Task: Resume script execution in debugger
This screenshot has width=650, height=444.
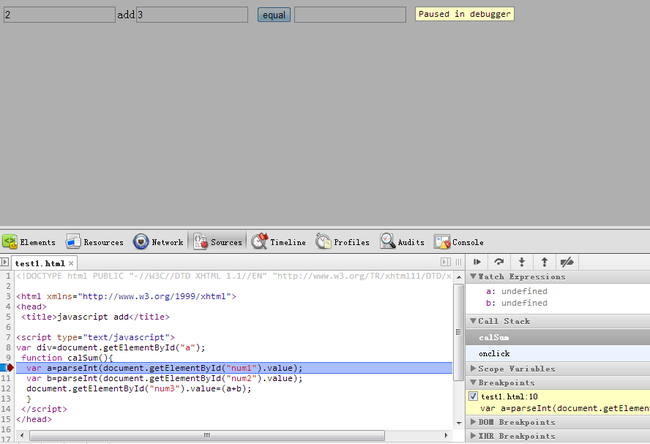Action: [477, 262]
